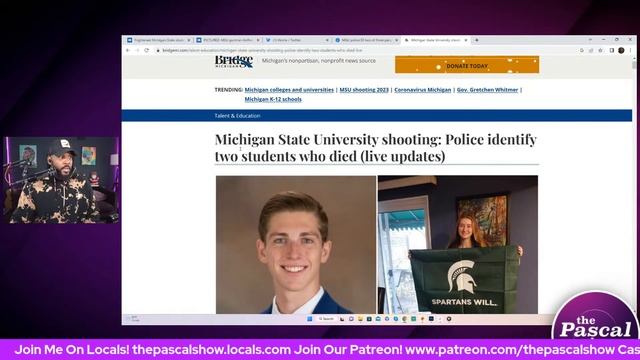Click the photo of woman holding Spartans flag
Image resolution: width=640 pixels, height=360 pixels.
tap(458, 244)
